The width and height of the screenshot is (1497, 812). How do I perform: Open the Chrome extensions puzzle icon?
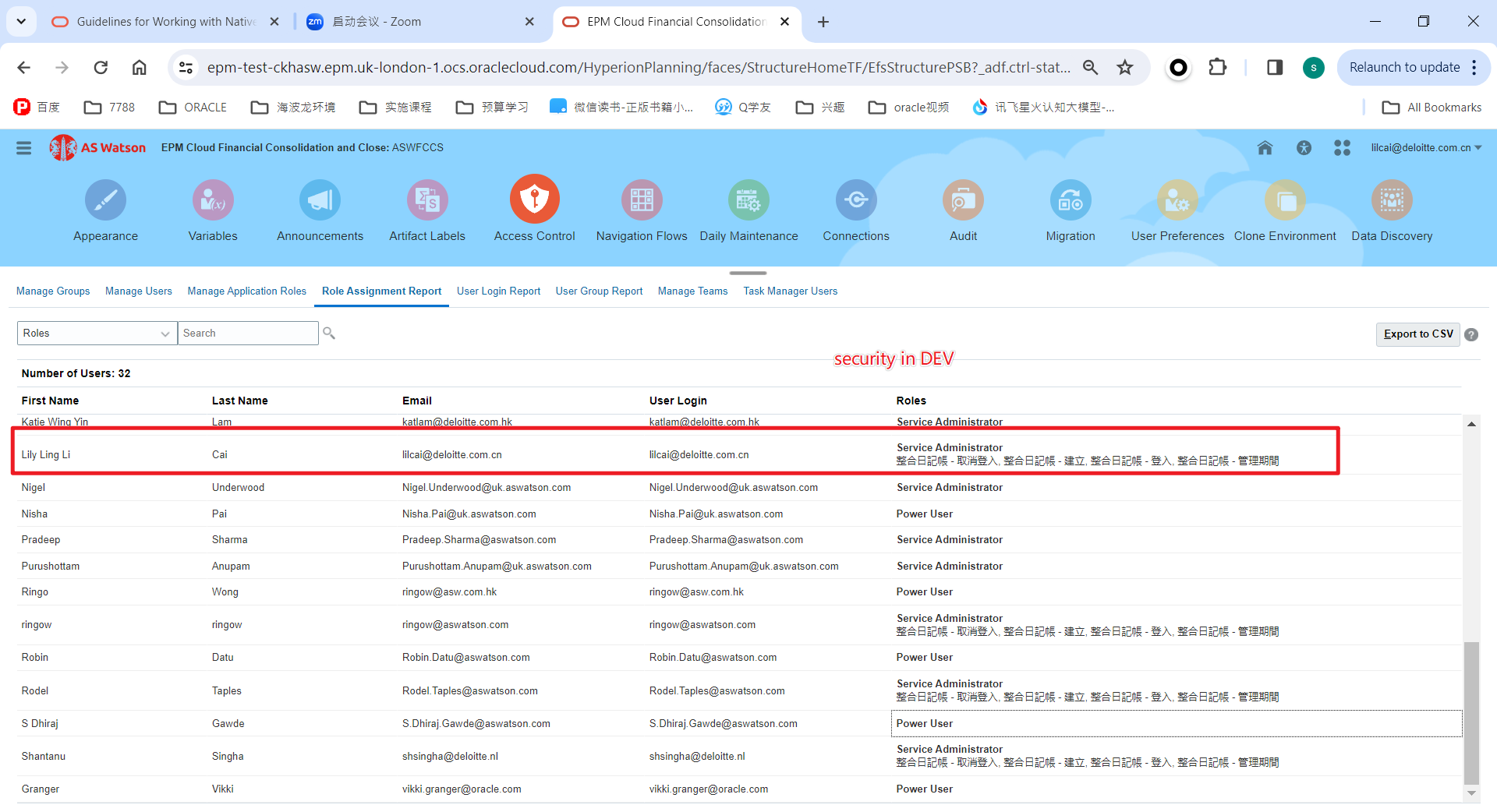click(1217, 68)
